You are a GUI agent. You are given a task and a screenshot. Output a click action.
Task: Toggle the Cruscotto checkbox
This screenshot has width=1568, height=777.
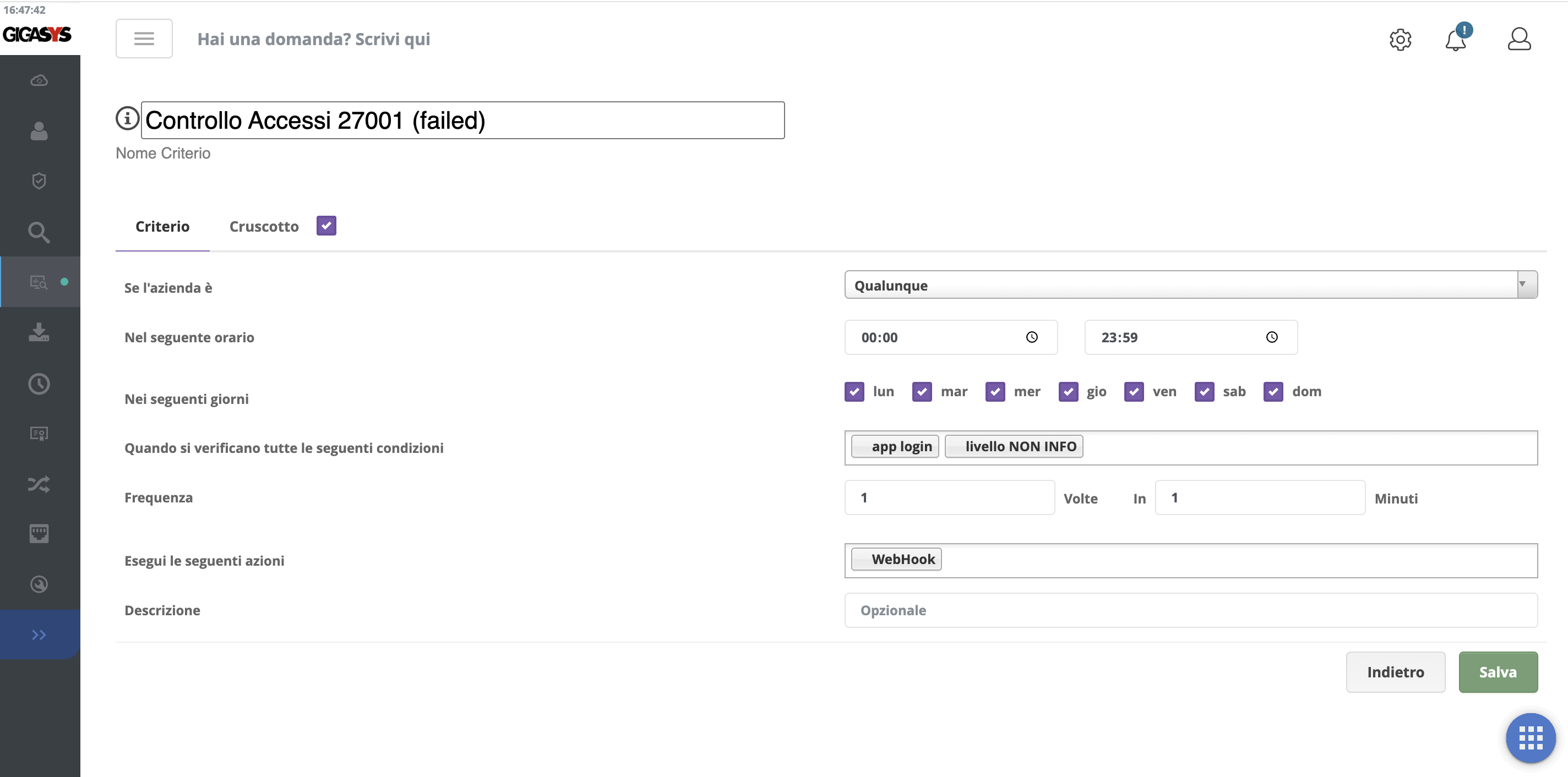pos(326,226)
